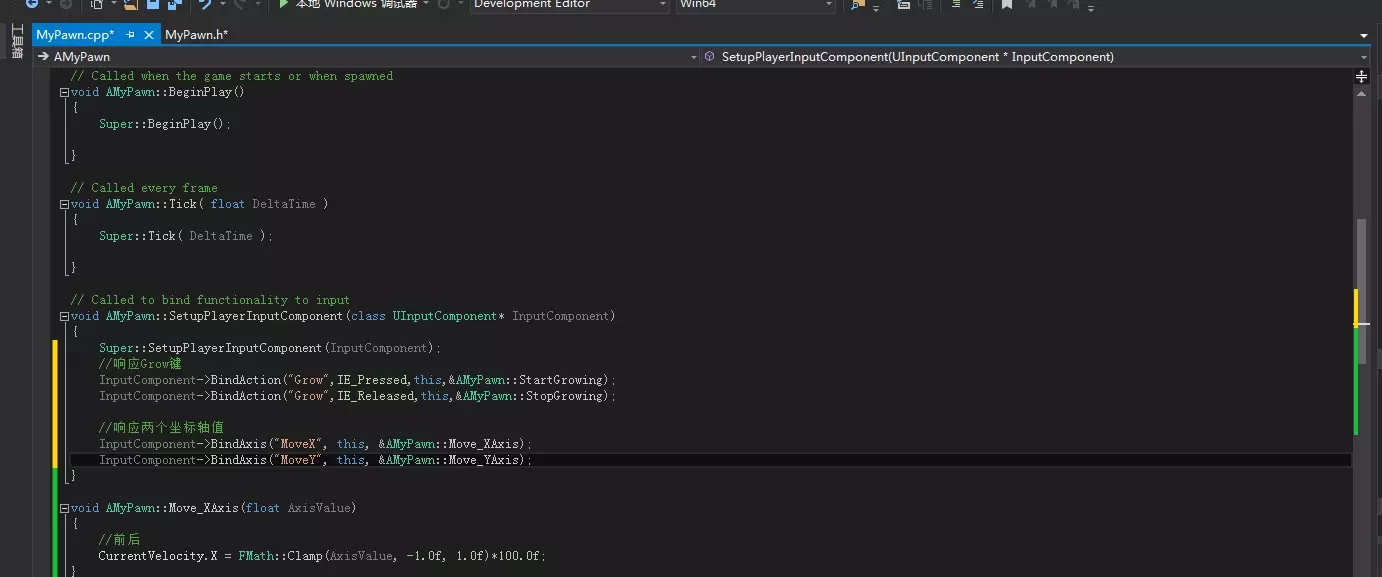Click the Comment out selected lines icon
This screenshot has width=1382, height=577.
click(954, 5)
